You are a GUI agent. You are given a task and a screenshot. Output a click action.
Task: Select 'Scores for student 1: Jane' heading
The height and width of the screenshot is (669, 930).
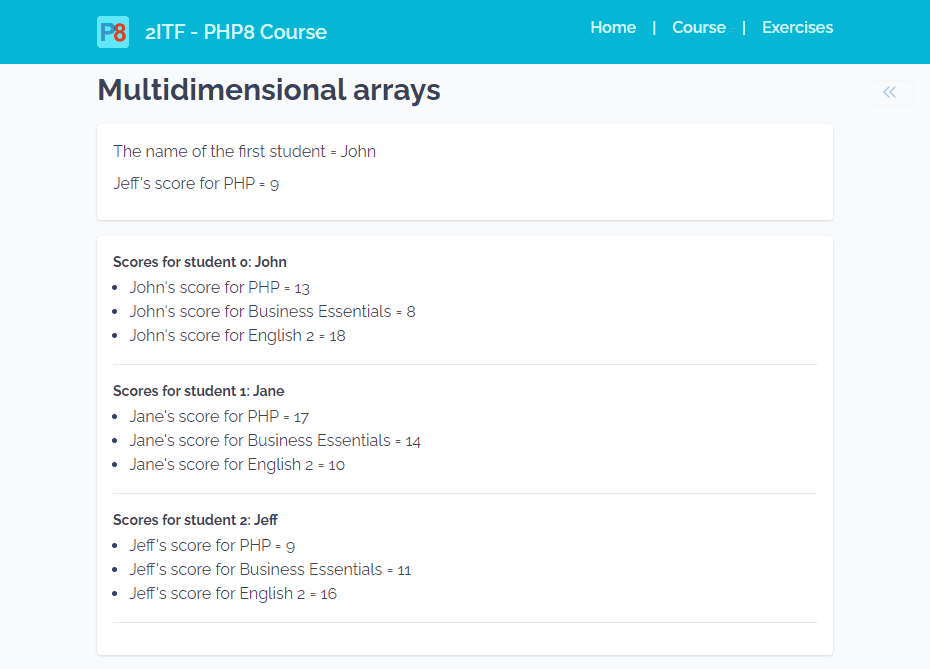199,391
